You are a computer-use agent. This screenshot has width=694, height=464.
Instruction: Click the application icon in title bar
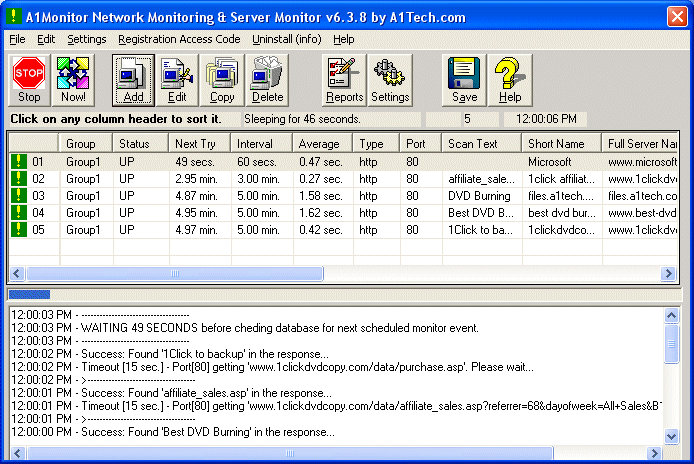pos(13,16)
